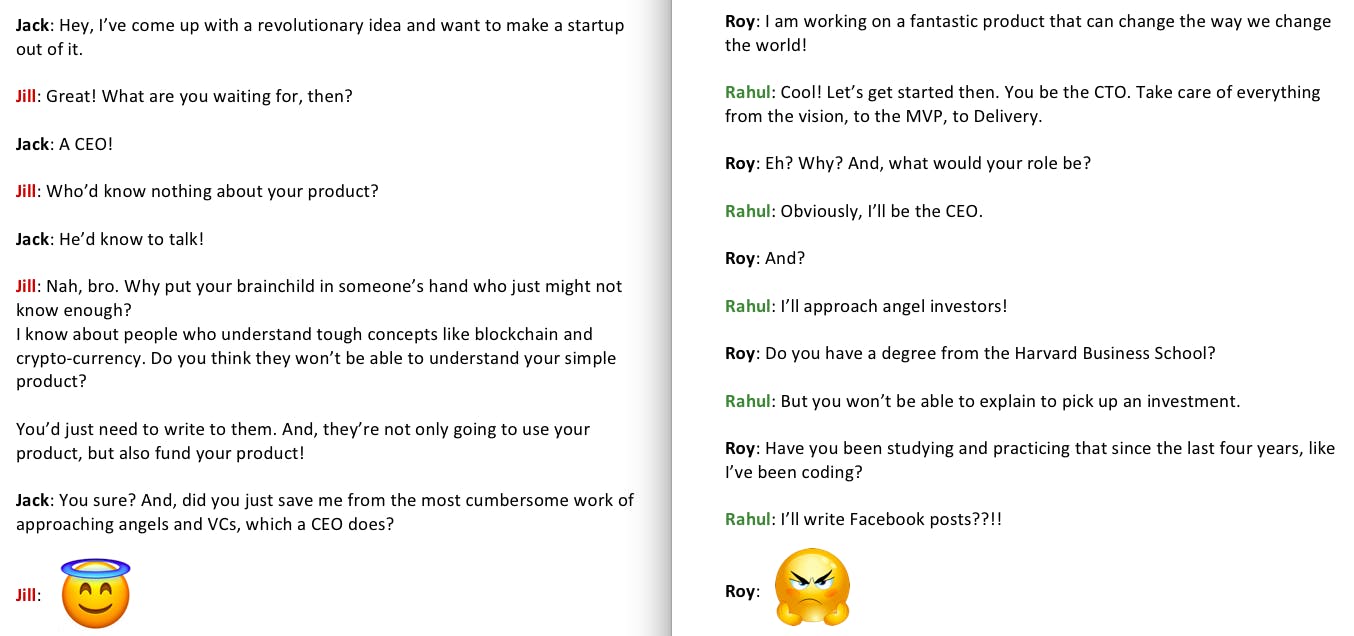Click the line "Roy: And?"

point(765,258)
